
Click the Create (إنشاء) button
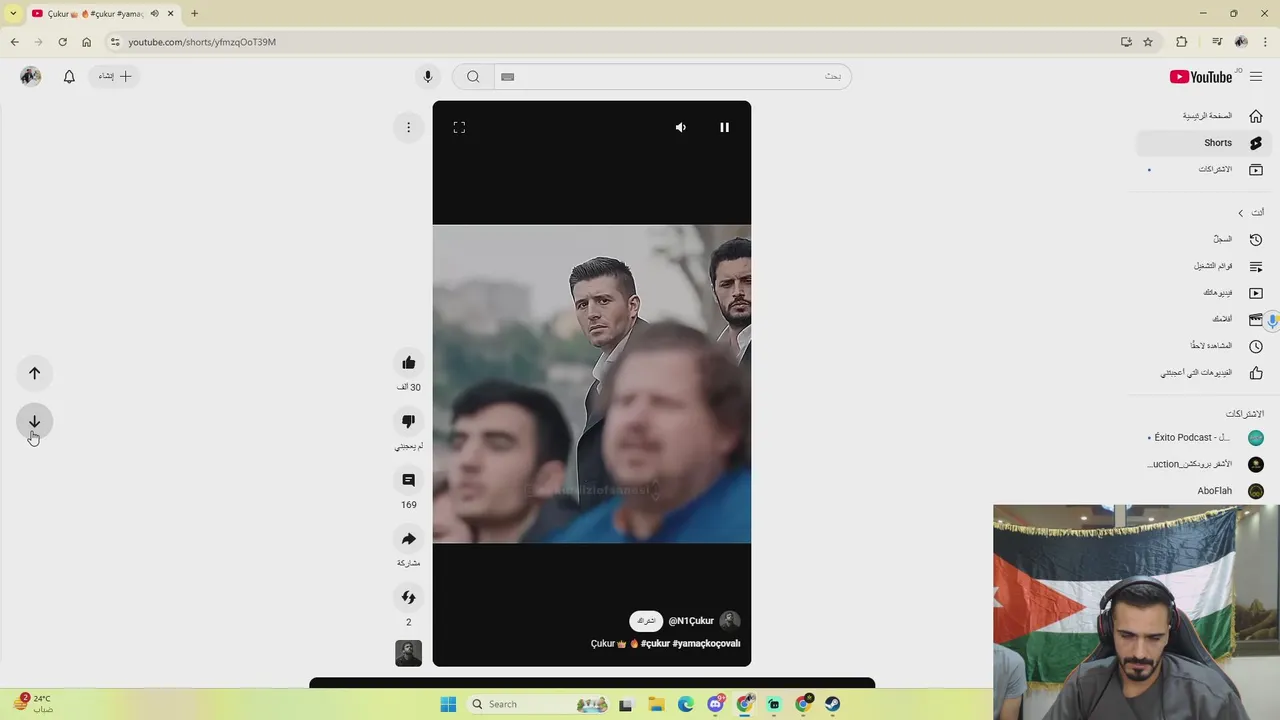114,76
